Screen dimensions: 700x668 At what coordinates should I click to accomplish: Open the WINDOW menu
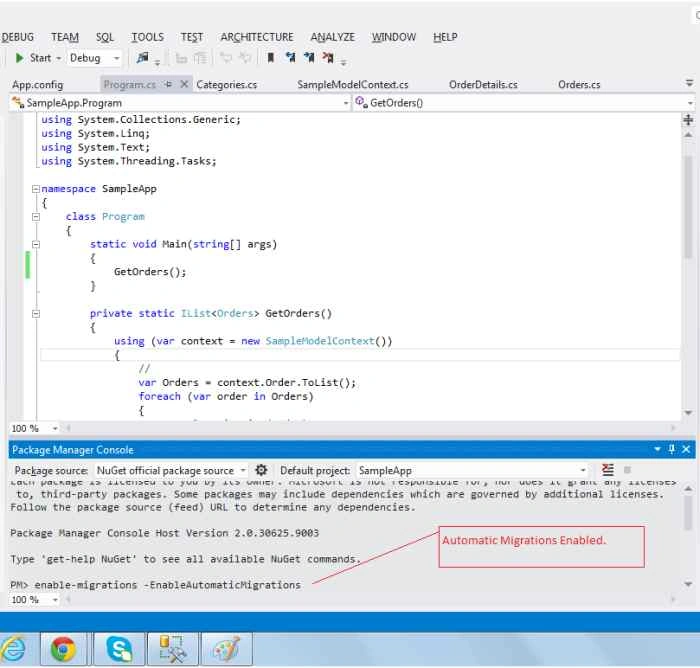(x=394, y=37)
